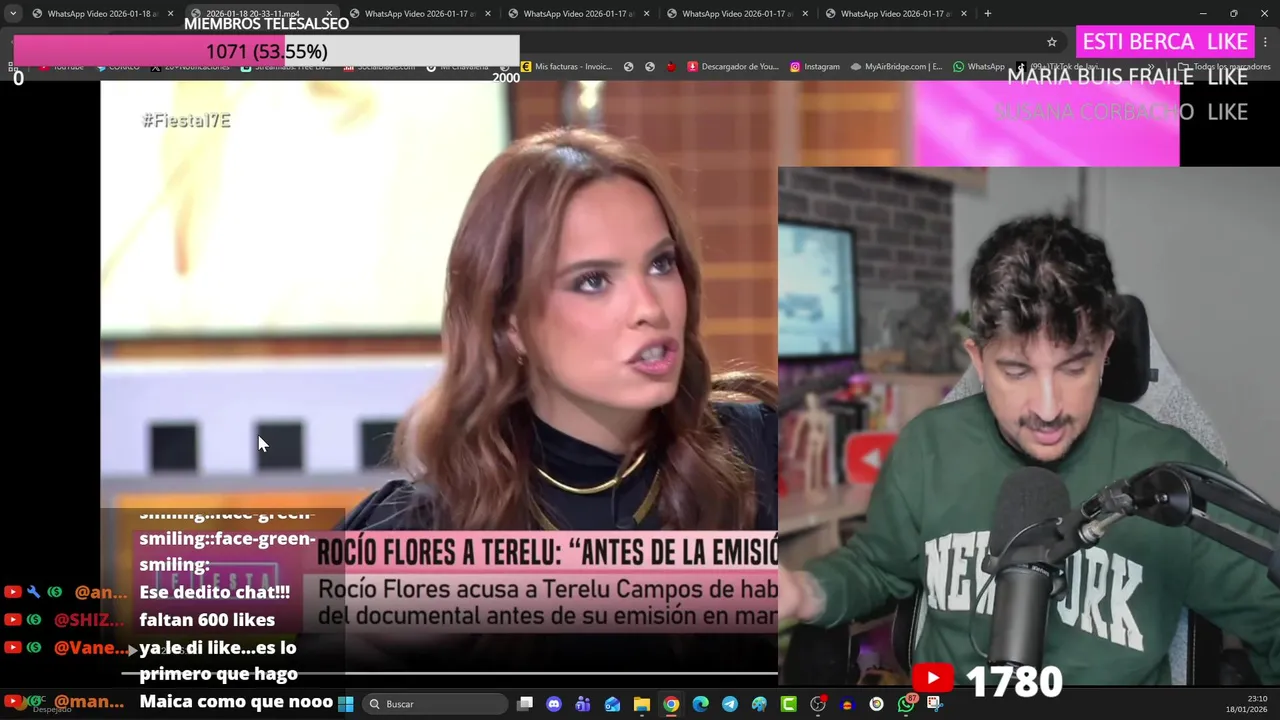Open the WhatsApp taskbar icon with badge
Viewport: 1280px width, 720px height.
pos(906,704)
